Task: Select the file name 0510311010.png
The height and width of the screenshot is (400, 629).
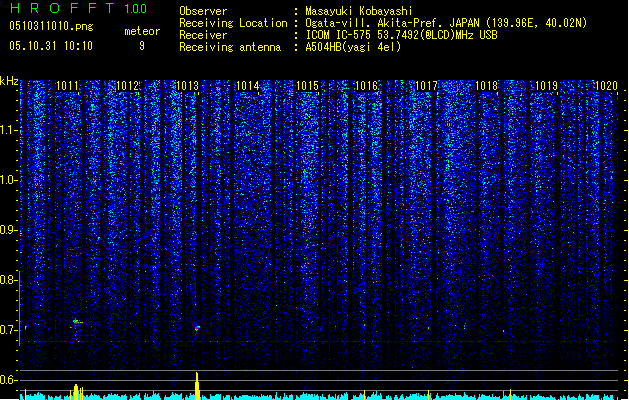Action: [x=51, y=26]
